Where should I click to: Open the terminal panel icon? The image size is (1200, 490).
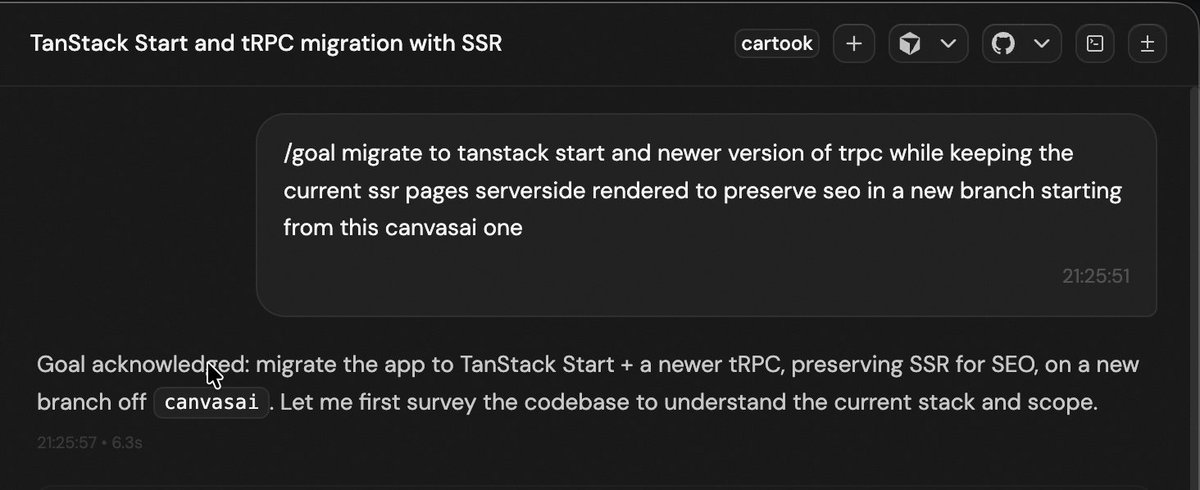[x=1095, y=44]
